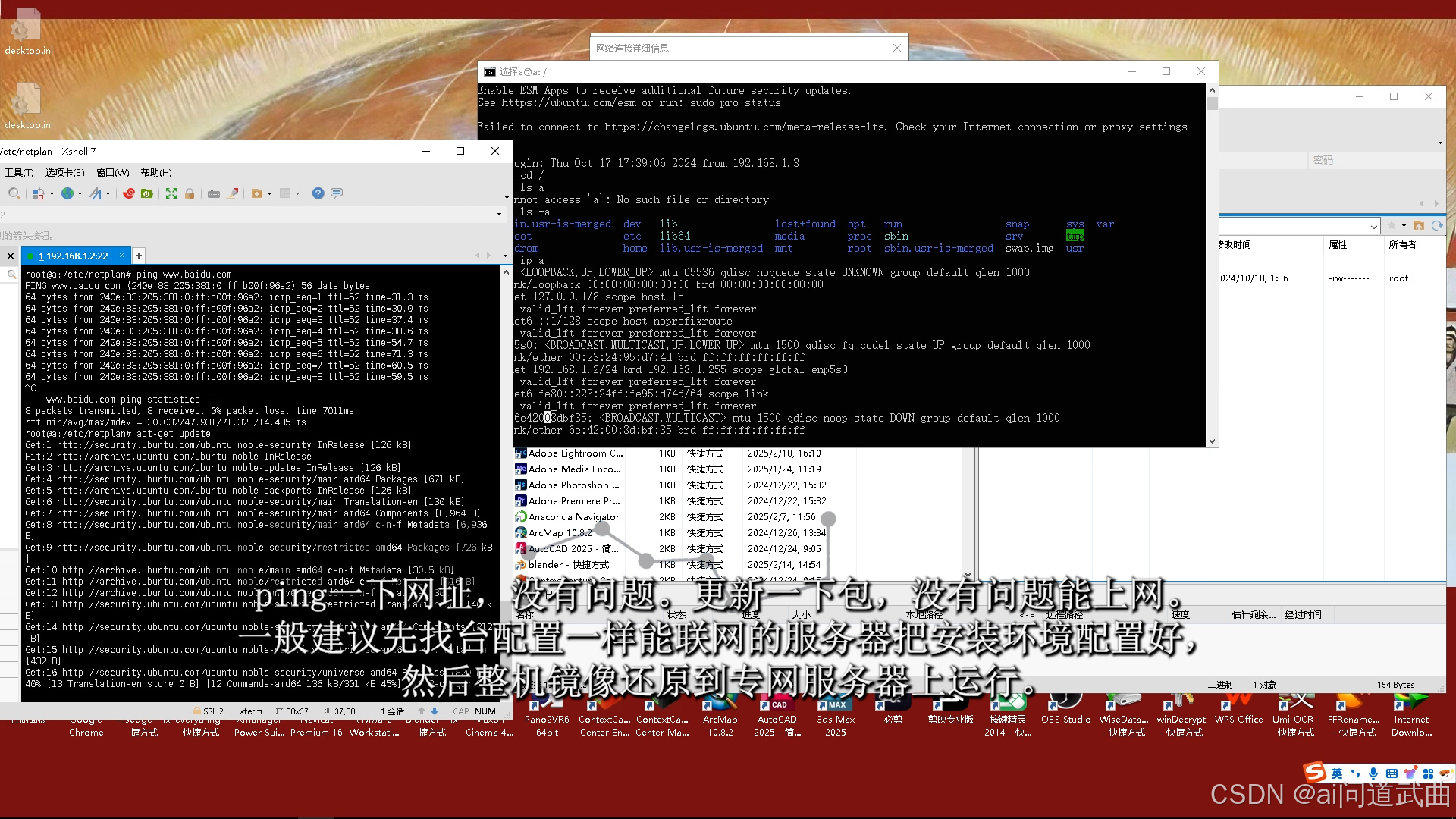This screenshot has height=819, width=1456.
Task: Click the refresh icon in the file manager
Action: pos(1437,226)
